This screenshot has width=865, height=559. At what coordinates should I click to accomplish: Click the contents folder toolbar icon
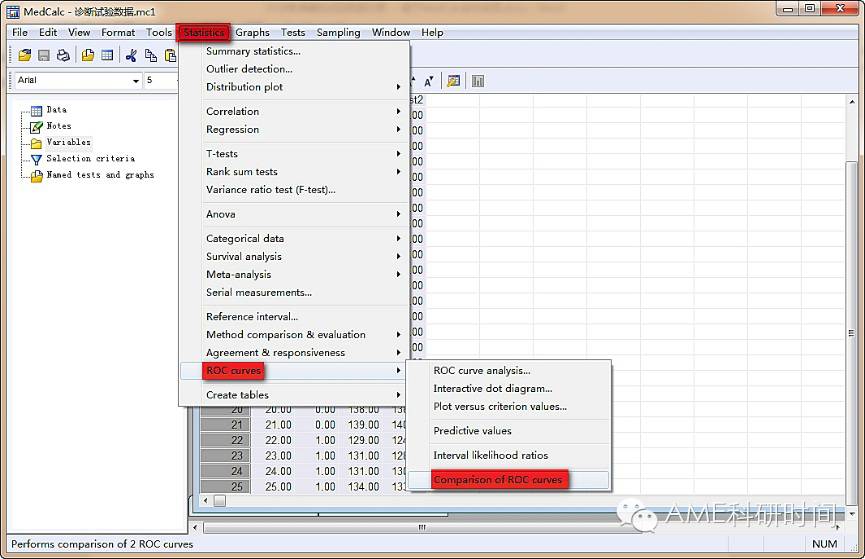88,55
